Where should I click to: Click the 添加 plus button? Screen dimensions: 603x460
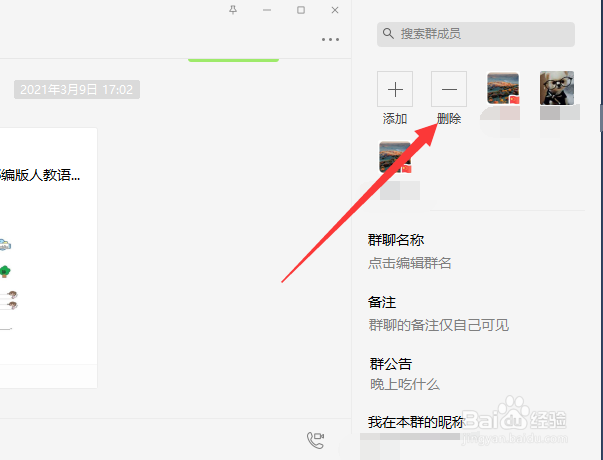(x=395, y=89)
